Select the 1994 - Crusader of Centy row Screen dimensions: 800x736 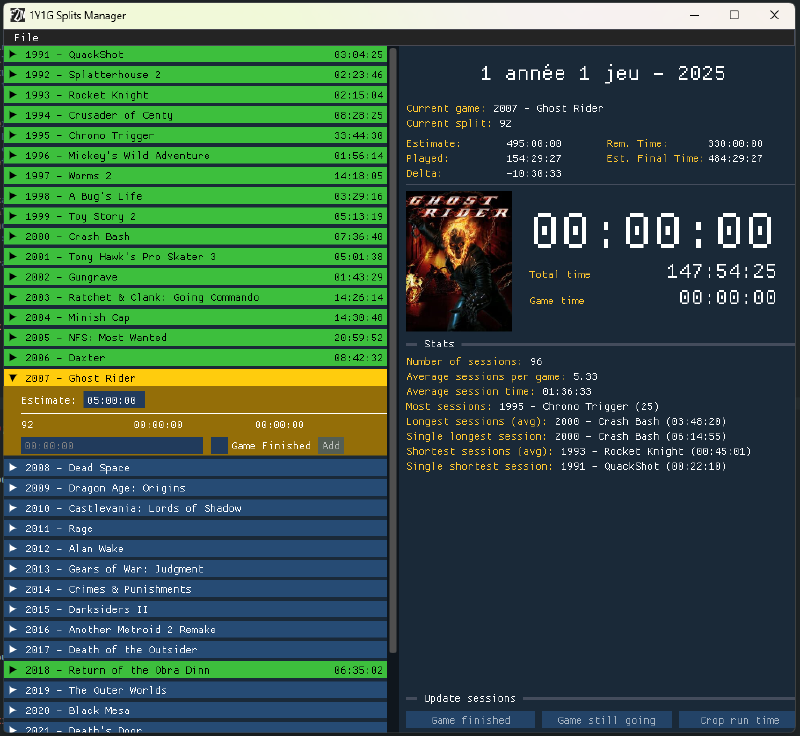tap(195, 115)
